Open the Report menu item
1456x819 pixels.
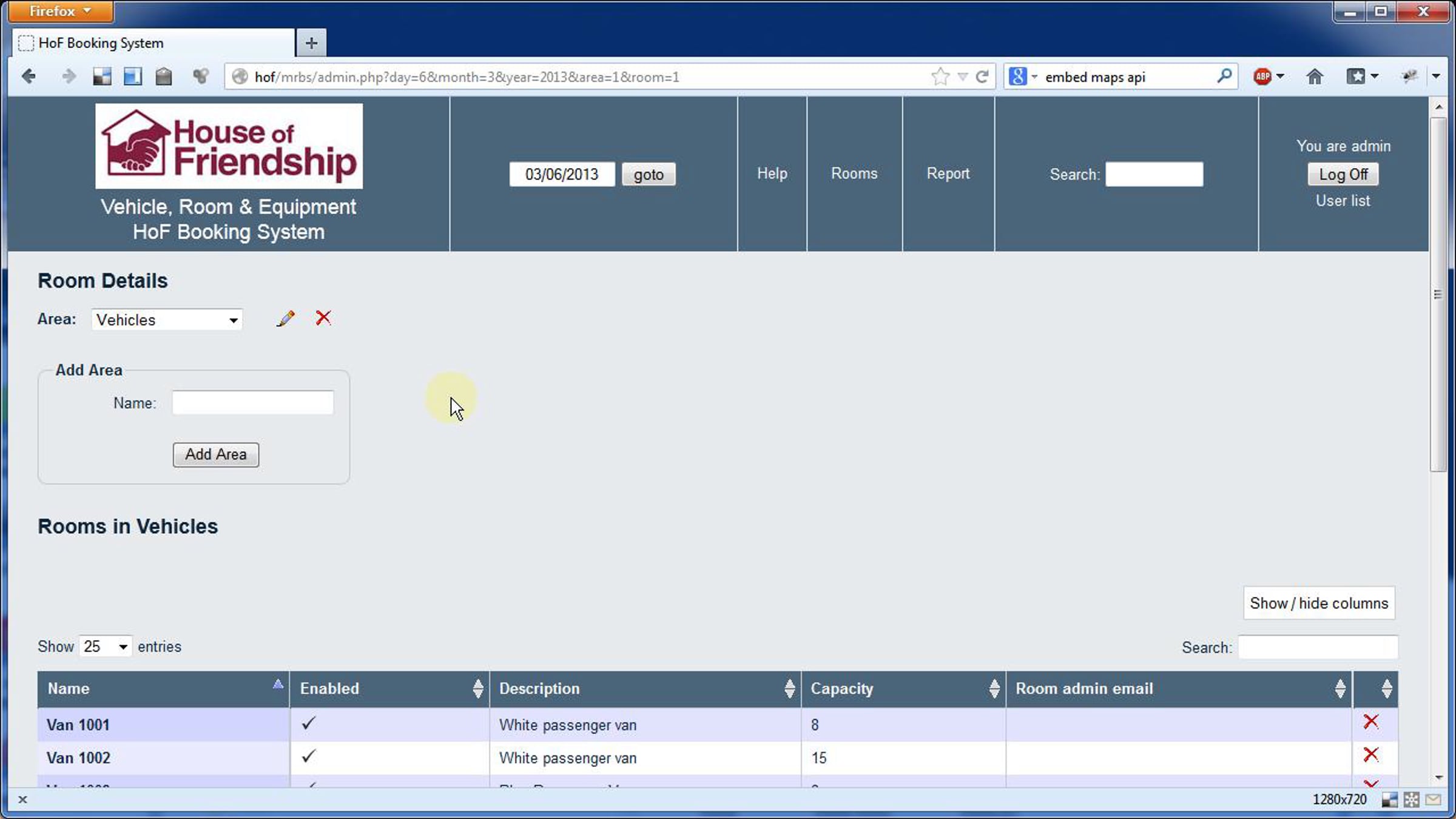coord(948,174)
